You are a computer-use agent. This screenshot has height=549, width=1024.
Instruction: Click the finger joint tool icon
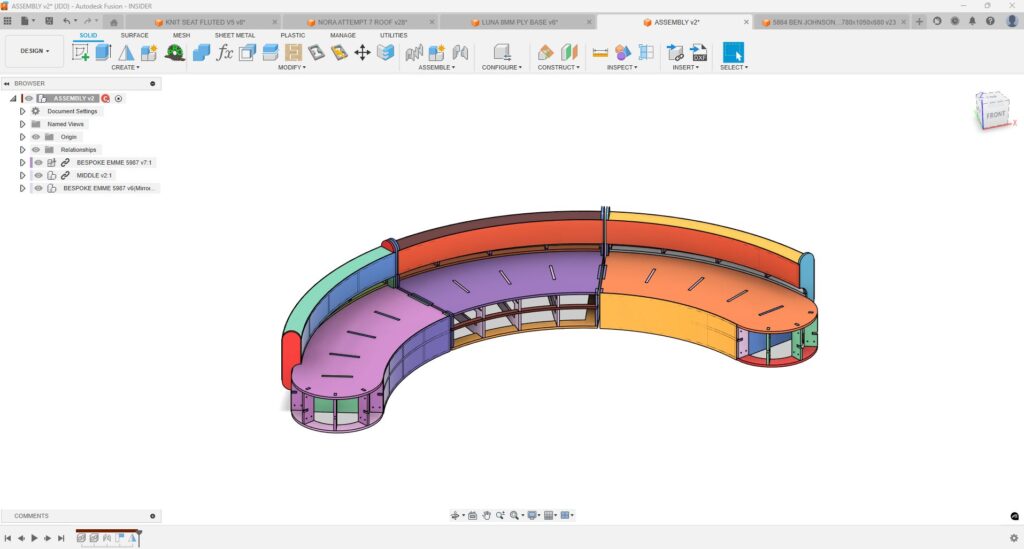(293, 52)
